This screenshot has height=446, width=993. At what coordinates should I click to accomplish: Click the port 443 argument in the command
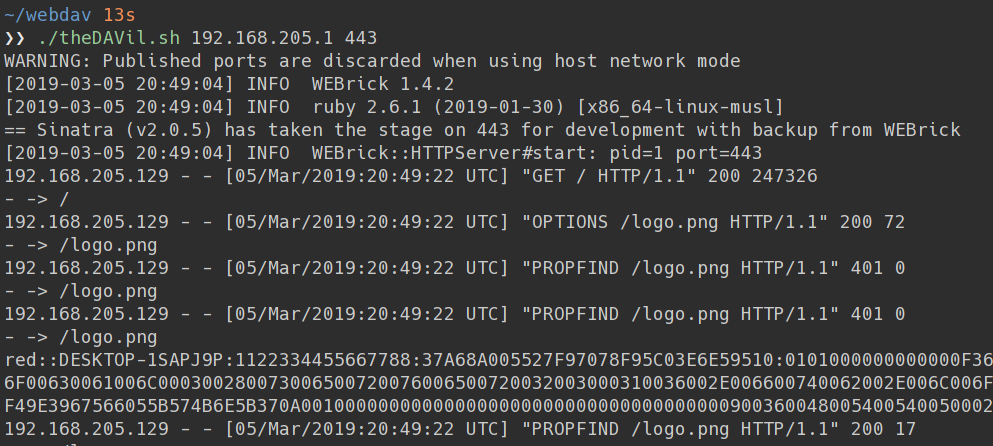point(361,38)
